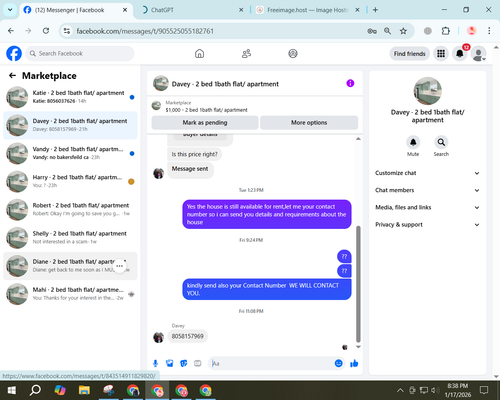Open Windows taskbar search
Viewport: 500px width, 400px height.
tap(35, 390)
